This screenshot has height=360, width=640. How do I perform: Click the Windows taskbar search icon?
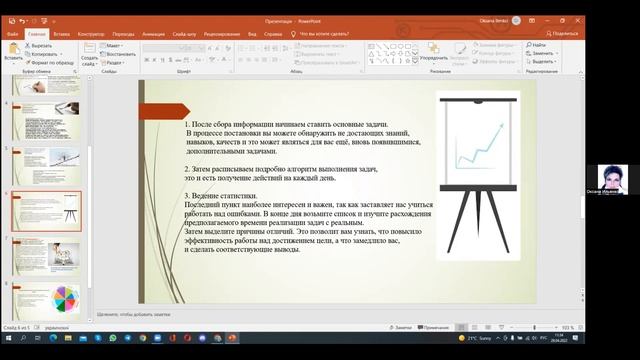[x=23, y=338]
